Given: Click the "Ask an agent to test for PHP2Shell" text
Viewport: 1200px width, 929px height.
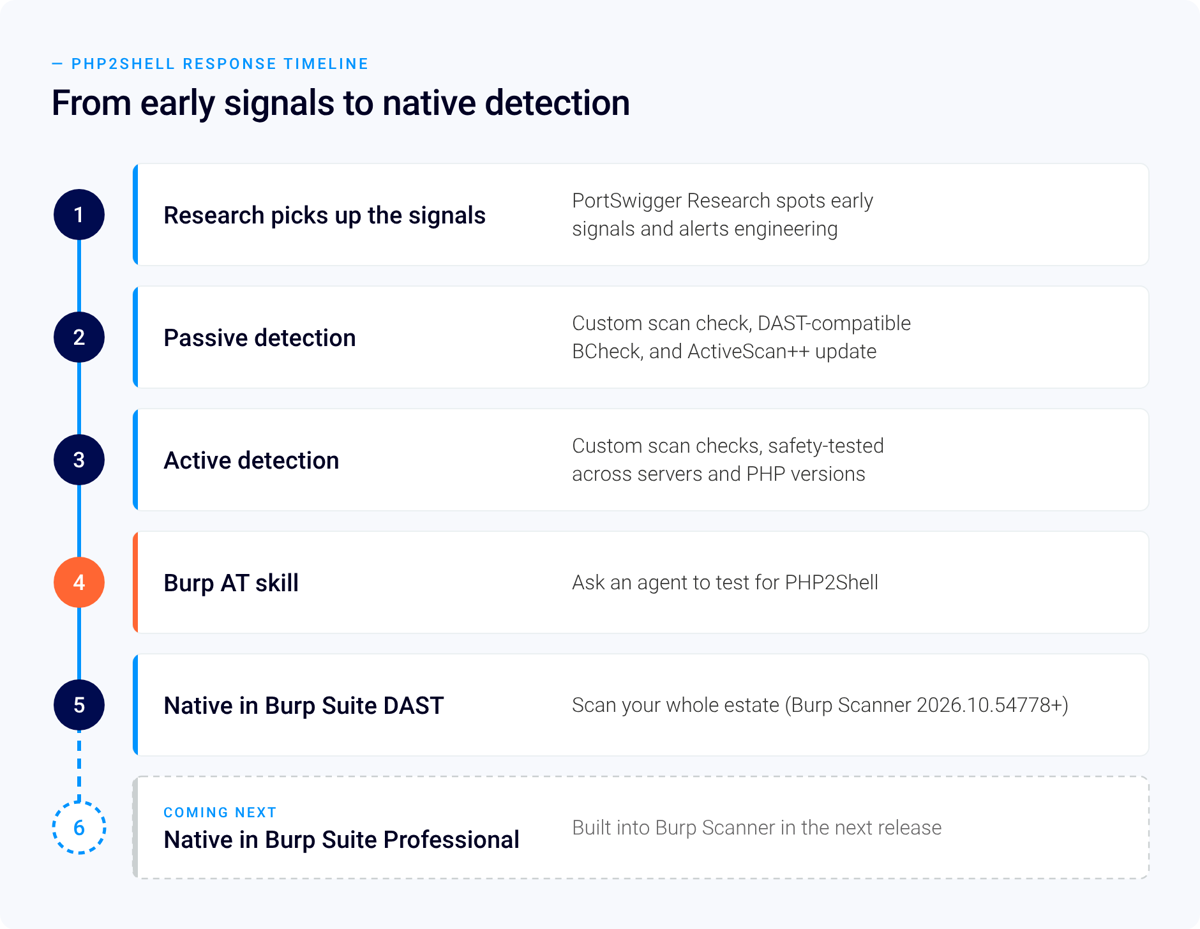Looking at the screenshot, I should coord(725,583).
